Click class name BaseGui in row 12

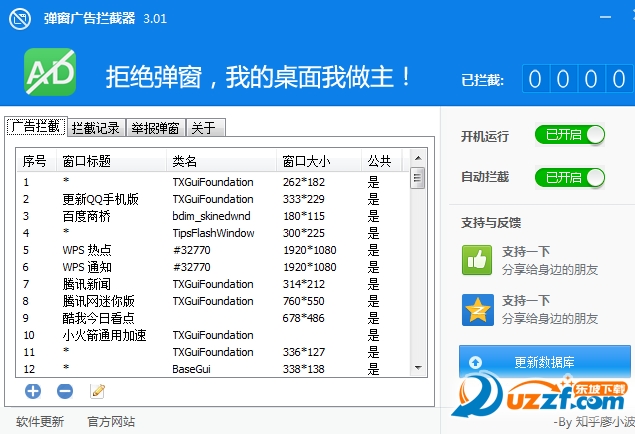pyautogui.click(x=192, y=369)
